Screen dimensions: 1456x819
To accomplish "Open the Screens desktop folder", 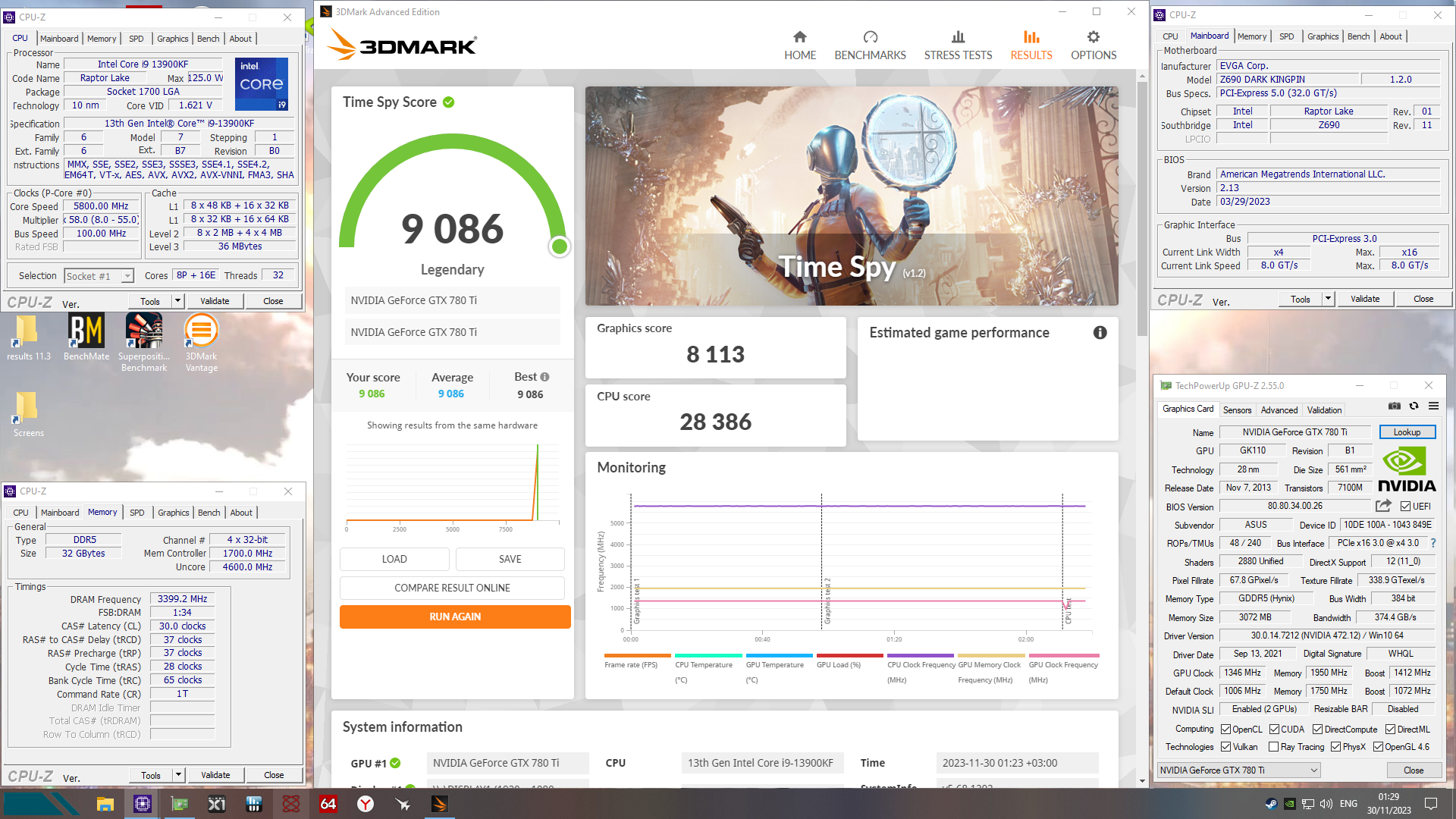I will click(28, 414).
